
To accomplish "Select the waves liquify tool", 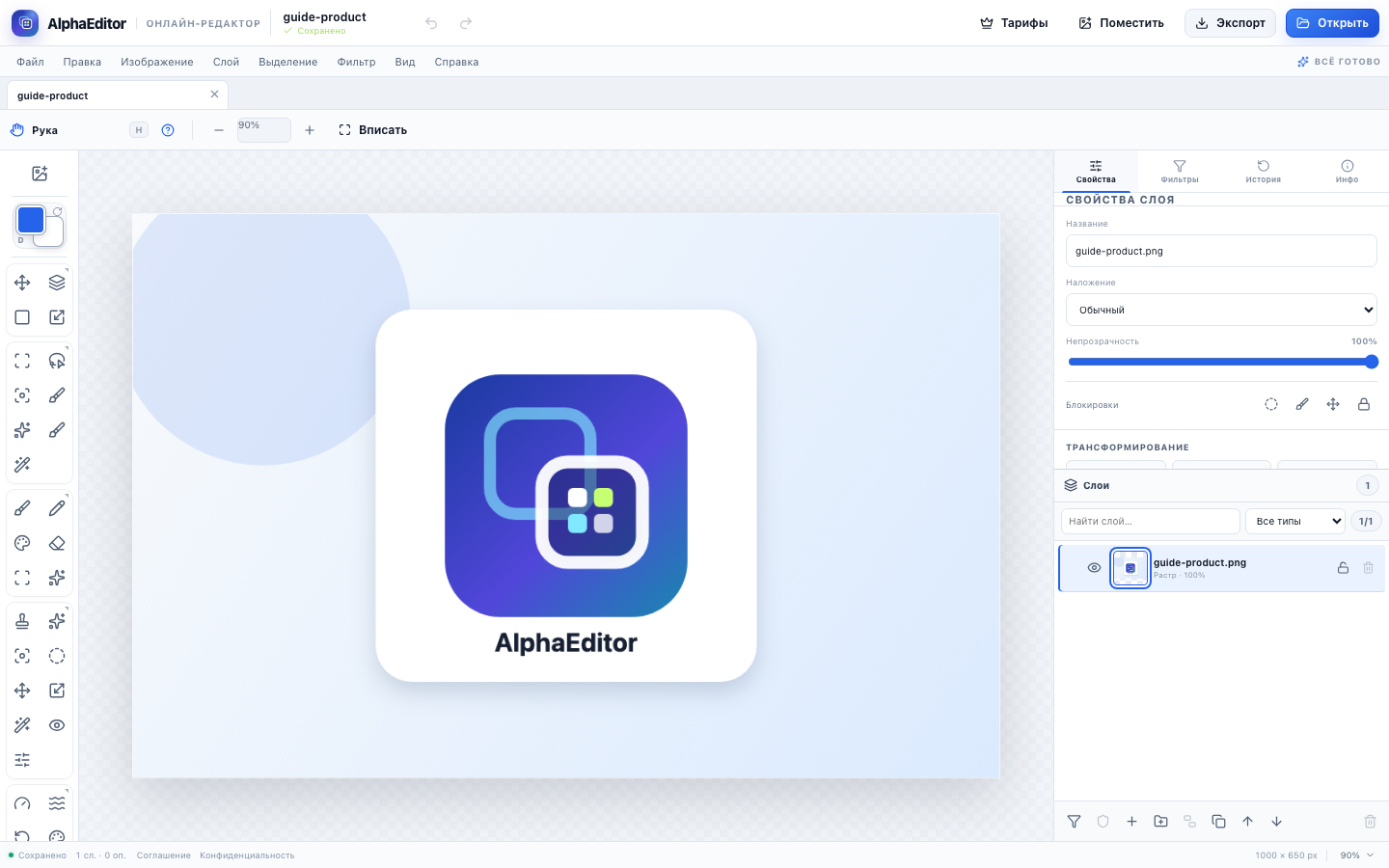I will [x=57, y=803].
